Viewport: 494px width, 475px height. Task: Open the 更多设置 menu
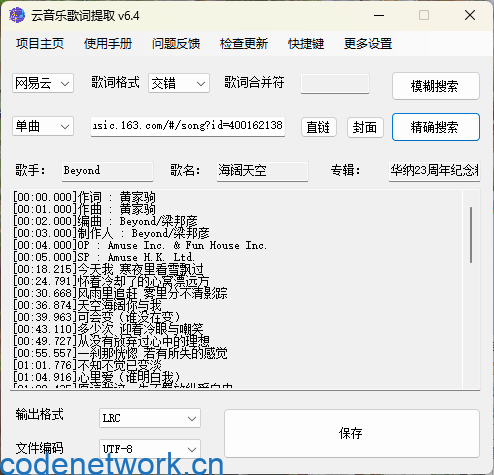368,44
